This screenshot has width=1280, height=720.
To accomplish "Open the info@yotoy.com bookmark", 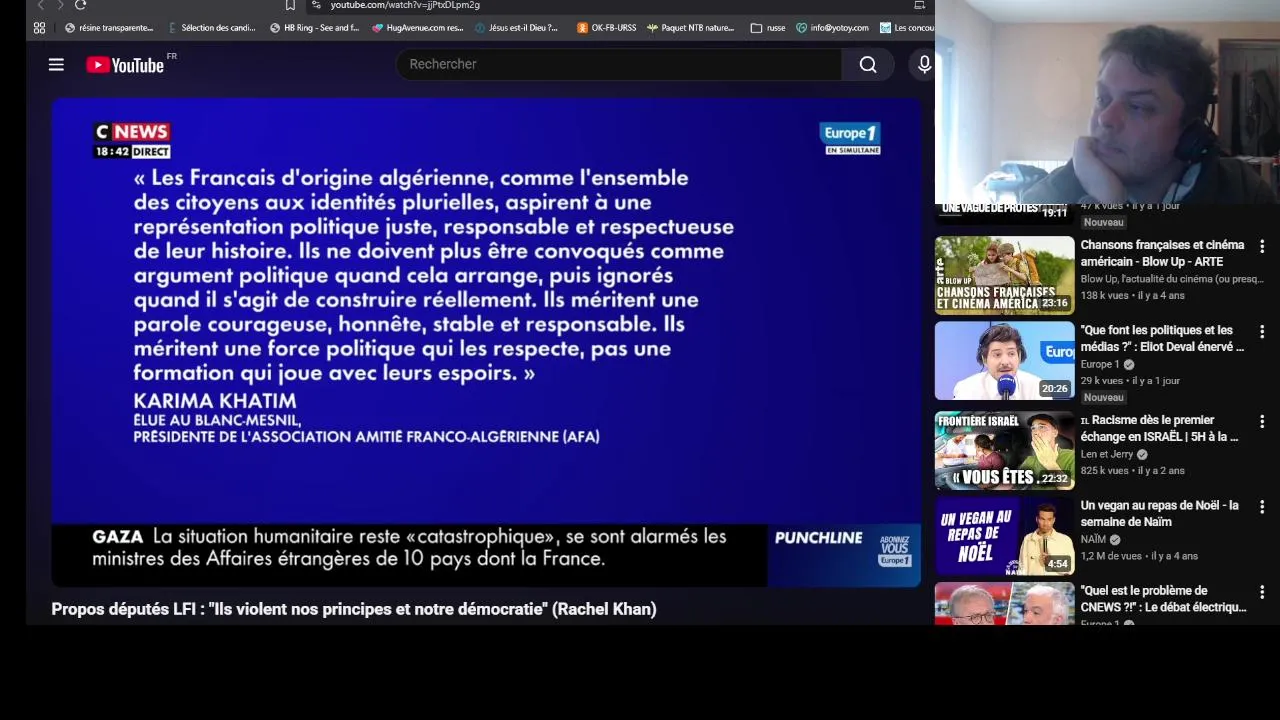I will pyautogui.click(x=832, y=28).
